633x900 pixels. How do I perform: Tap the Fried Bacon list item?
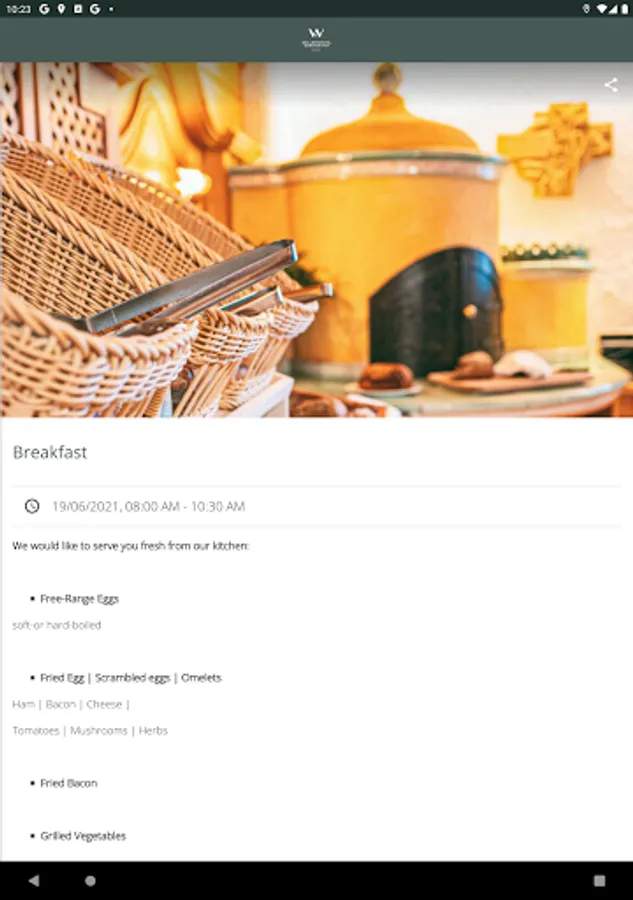tap(68, 783)
